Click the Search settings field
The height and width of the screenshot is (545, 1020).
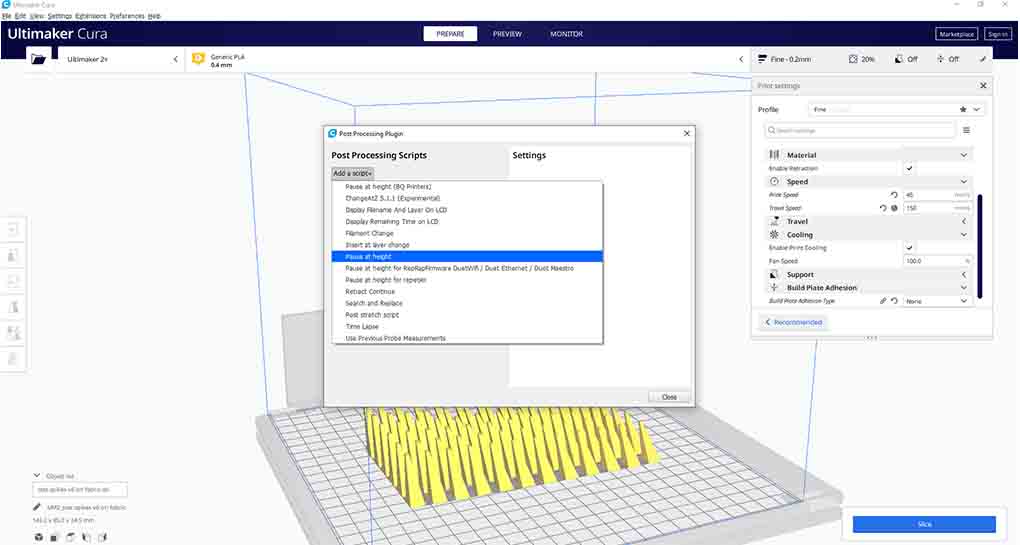click(859, 130)
